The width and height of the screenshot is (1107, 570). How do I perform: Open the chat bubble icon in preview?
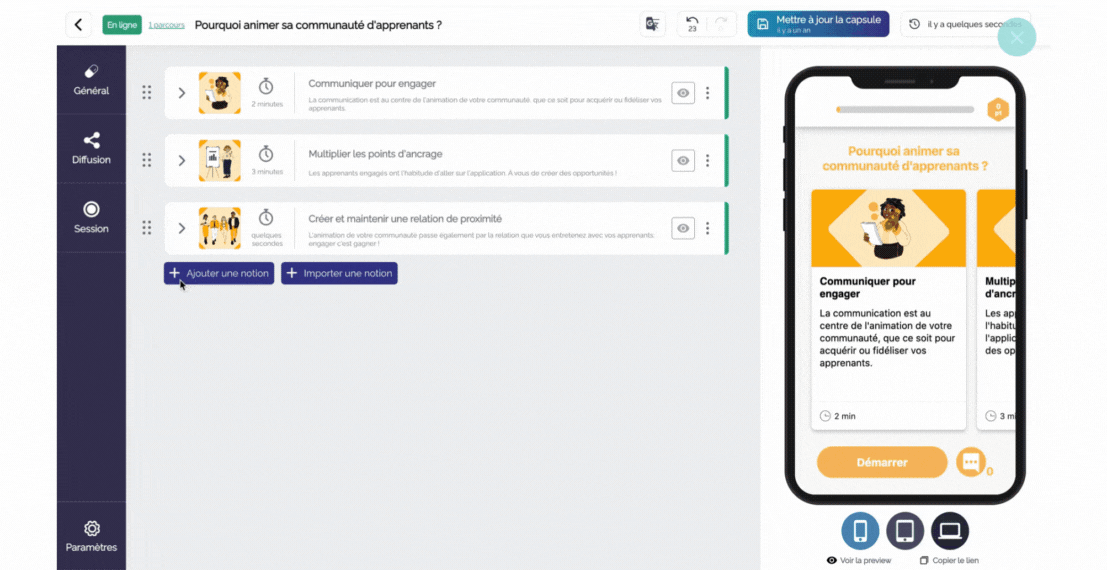tap(970, 462)
